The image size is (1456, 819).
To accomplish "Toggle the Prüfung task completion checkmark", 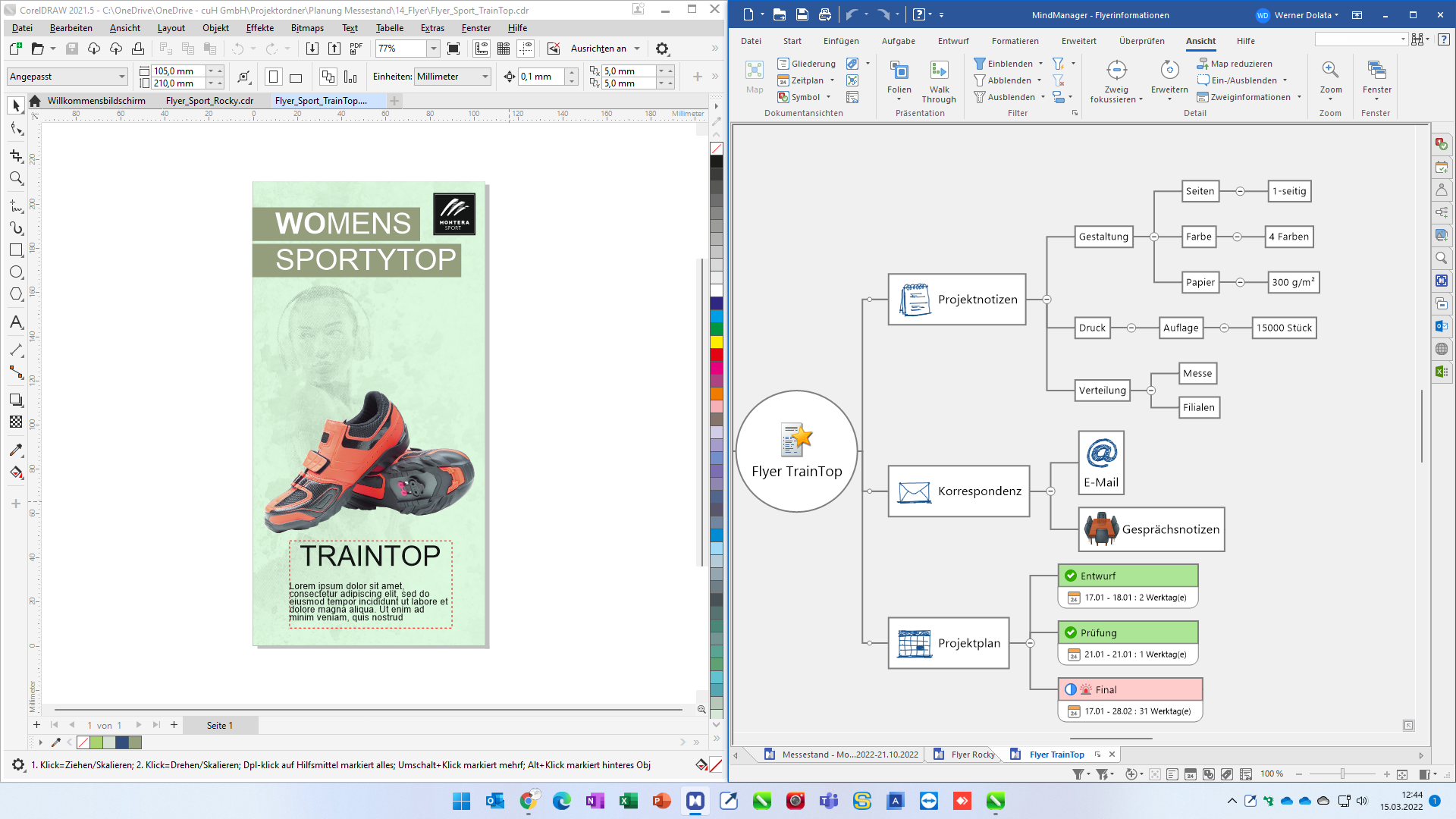I will (x=1071, y=632).
